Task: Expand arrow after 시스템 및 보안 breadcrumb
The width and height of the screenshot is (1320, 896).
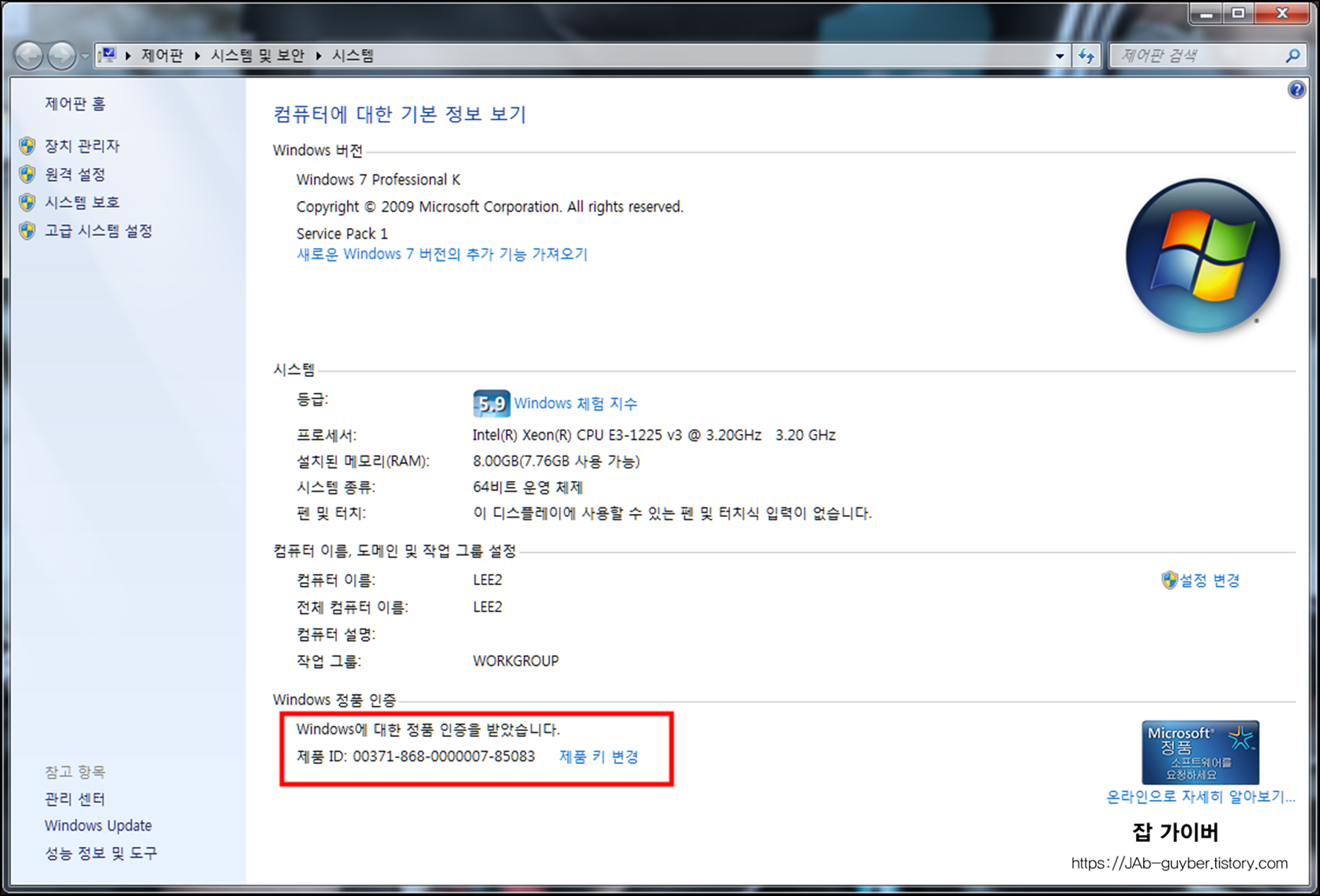Action: (x=319, y=56)
